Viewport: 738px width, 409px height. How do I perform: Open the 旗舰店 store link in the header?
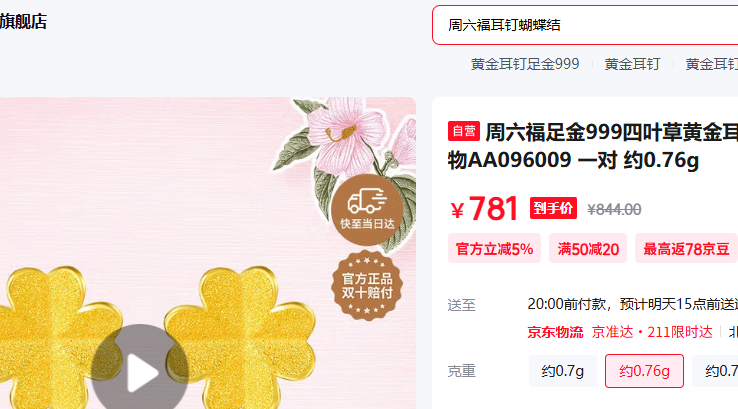pos(24,22)
